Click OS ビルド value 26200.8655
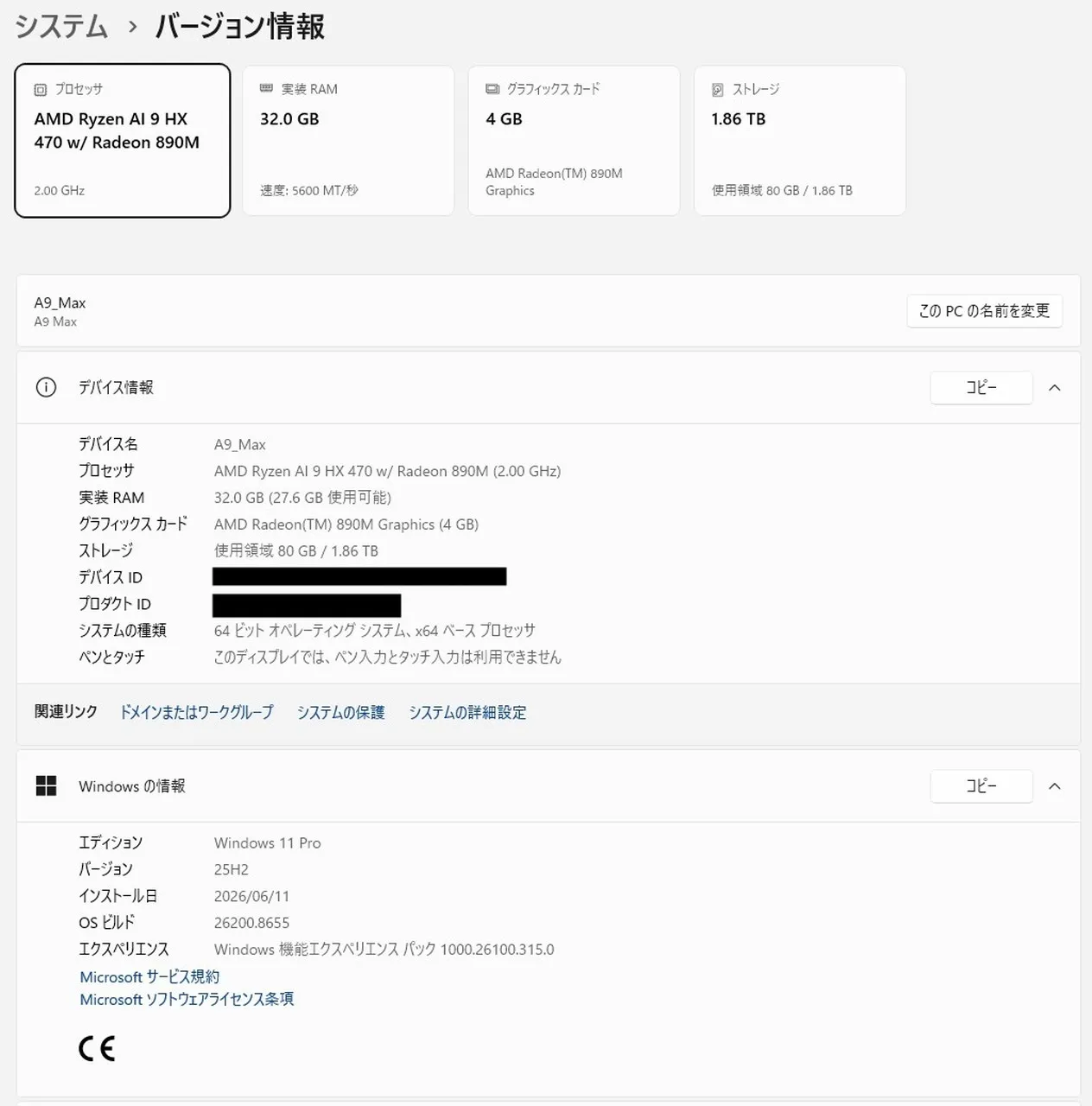Image resolution: width=1092 pixels, height=1106 pixels. tap(251, 923)
